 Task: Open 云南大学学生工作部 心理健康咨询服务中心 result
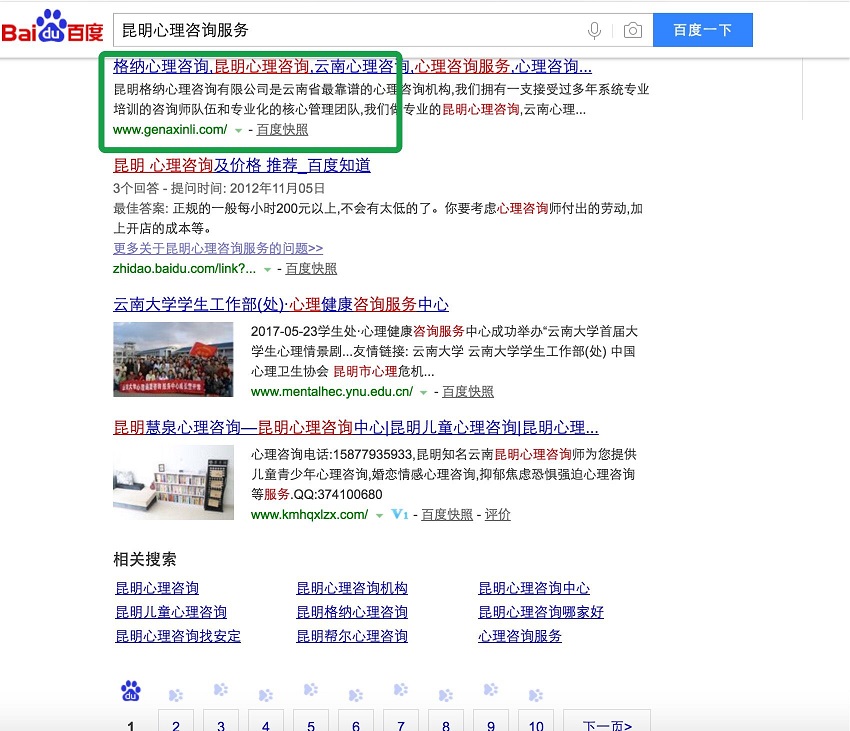(x=281, y=304)
